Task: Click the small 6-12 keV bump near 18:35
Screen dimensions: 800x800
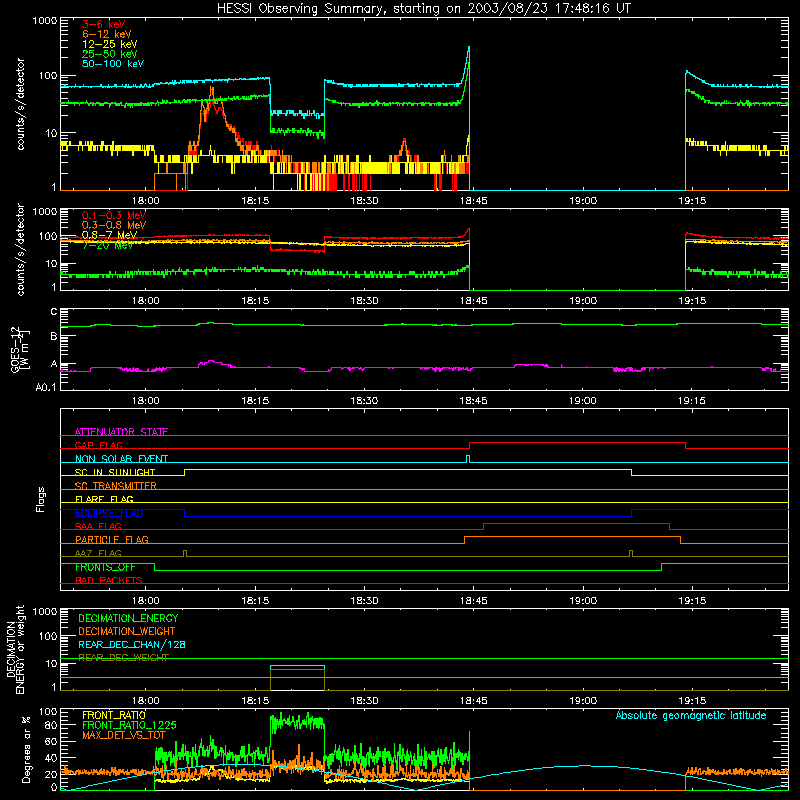Action: [404, 147]
